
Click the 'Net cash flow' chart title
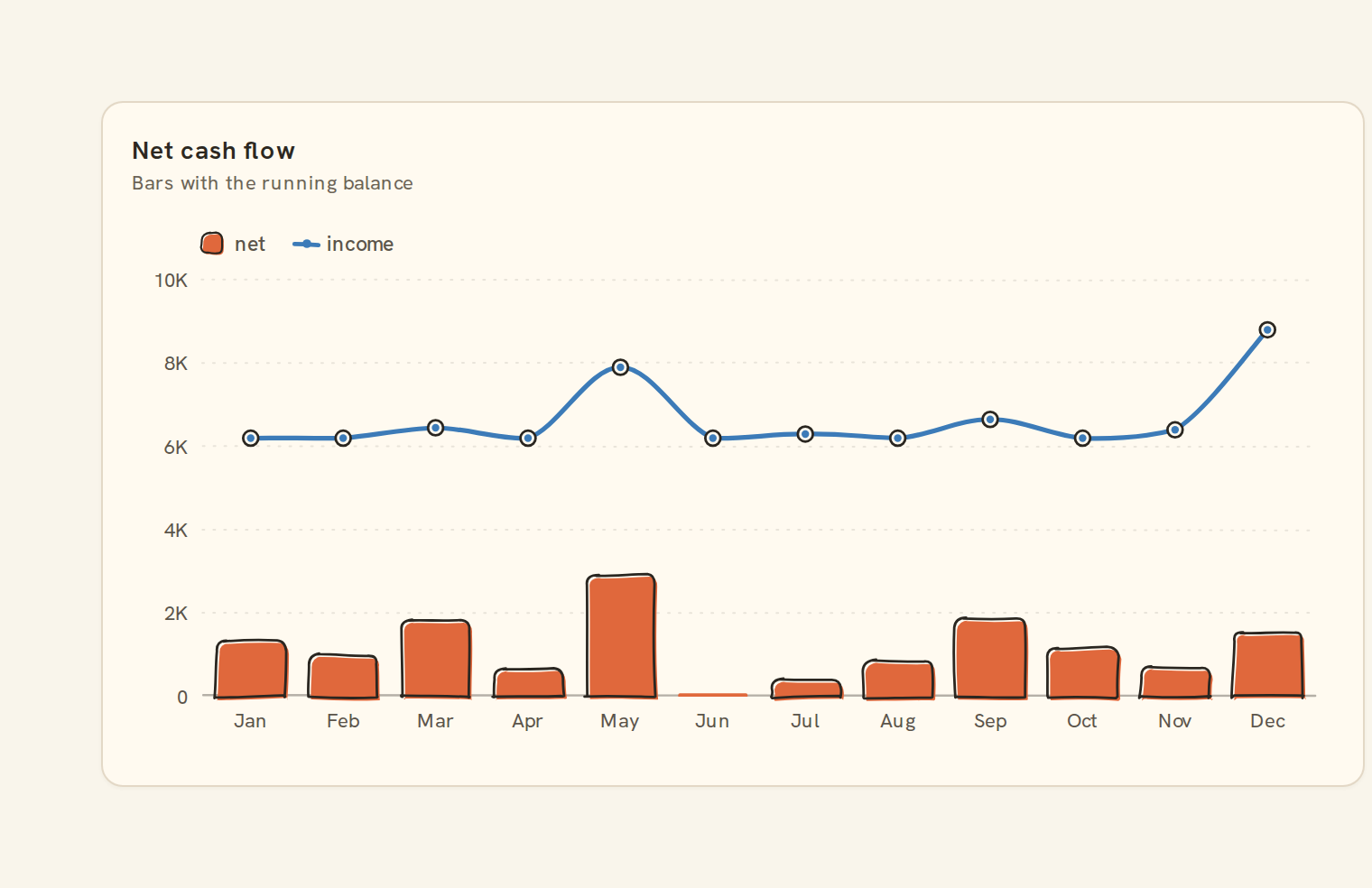[214, 151]
